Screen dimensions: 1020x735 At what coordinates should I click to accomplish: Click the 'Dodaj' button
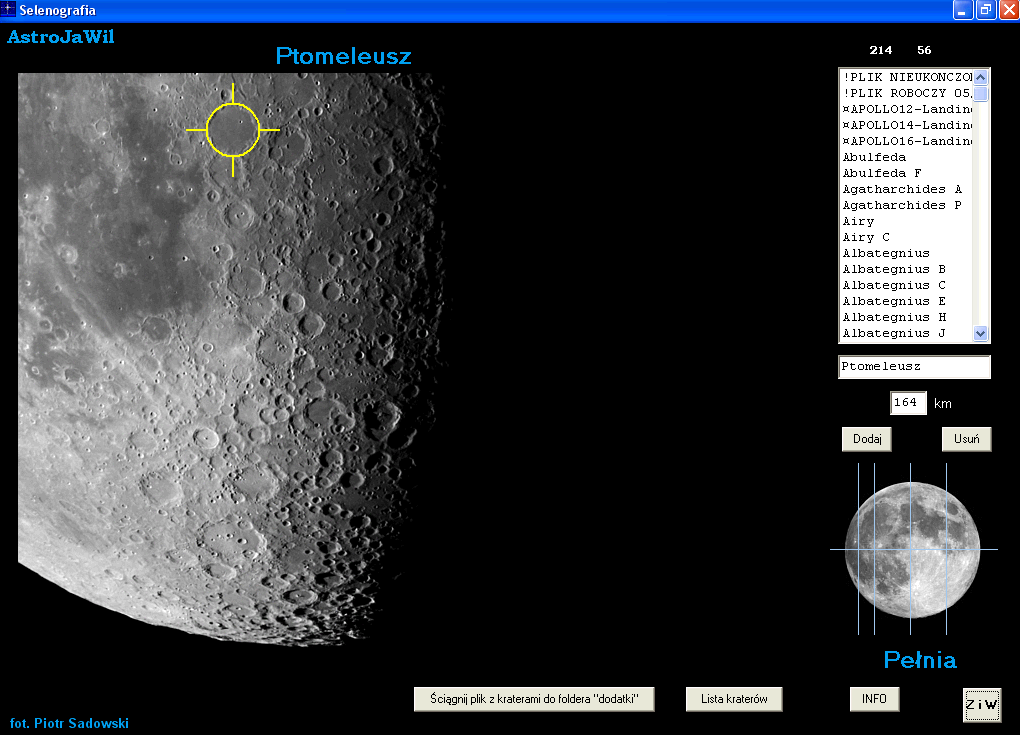(866, 439)
